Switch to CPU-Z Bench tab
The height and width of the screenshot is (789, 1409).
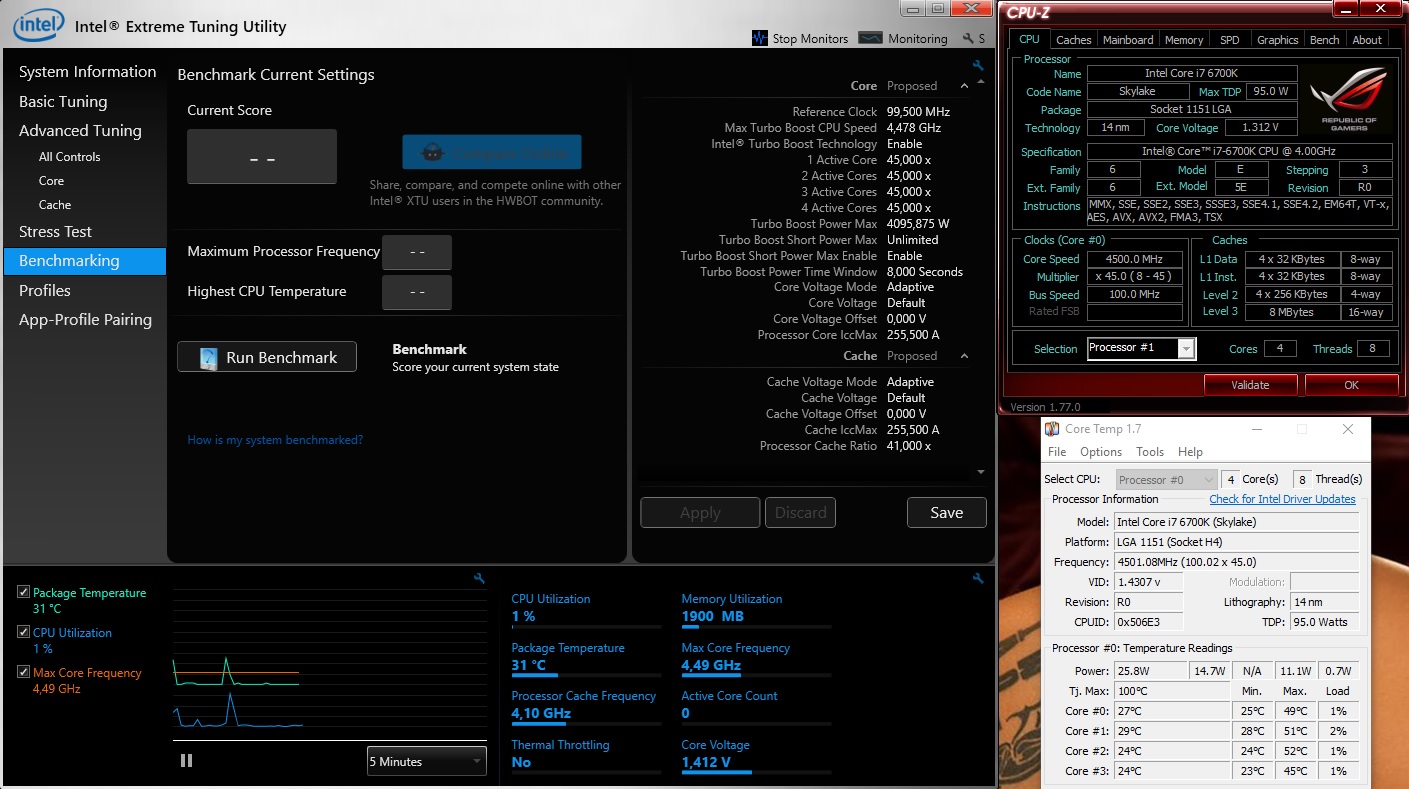click(x=1324, y=40)
